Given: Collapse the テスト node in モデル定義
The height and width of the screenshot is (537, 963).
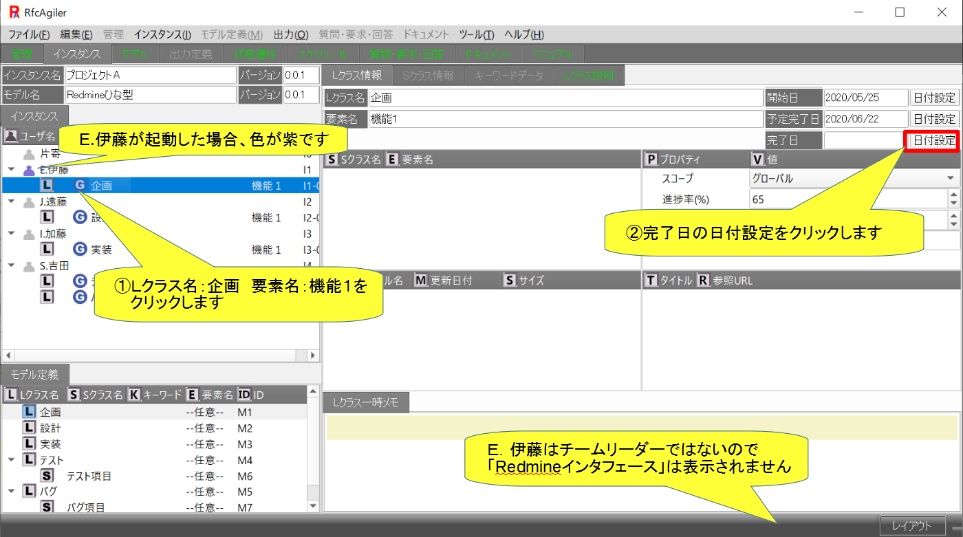Looking at the screenshot, I should coord(11,460).
